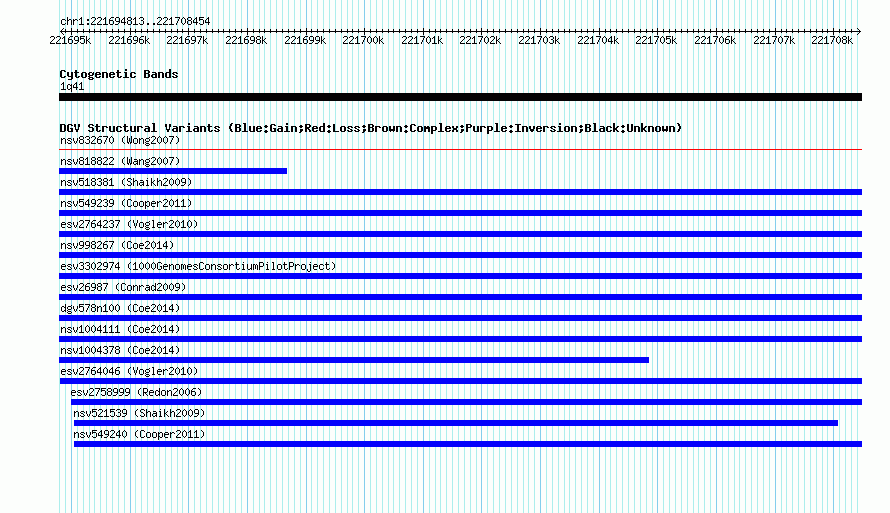Click the 221706k ruler position
Viewport: 890px width, 513px height.
(715, 40)
